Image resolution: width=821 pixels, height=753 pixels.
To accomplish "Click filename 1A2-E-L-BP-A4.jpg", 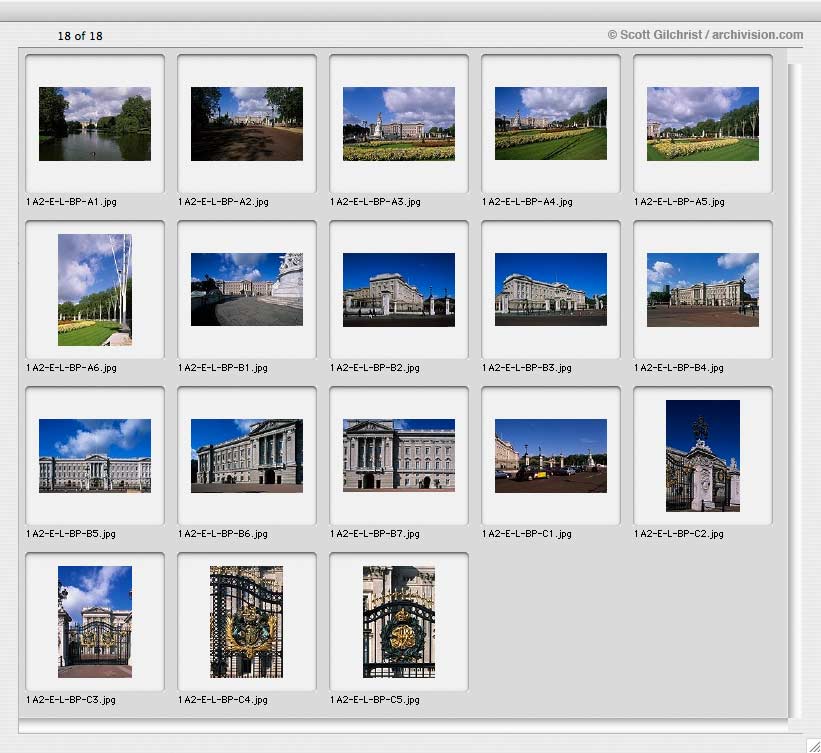I will click(527, 202).
